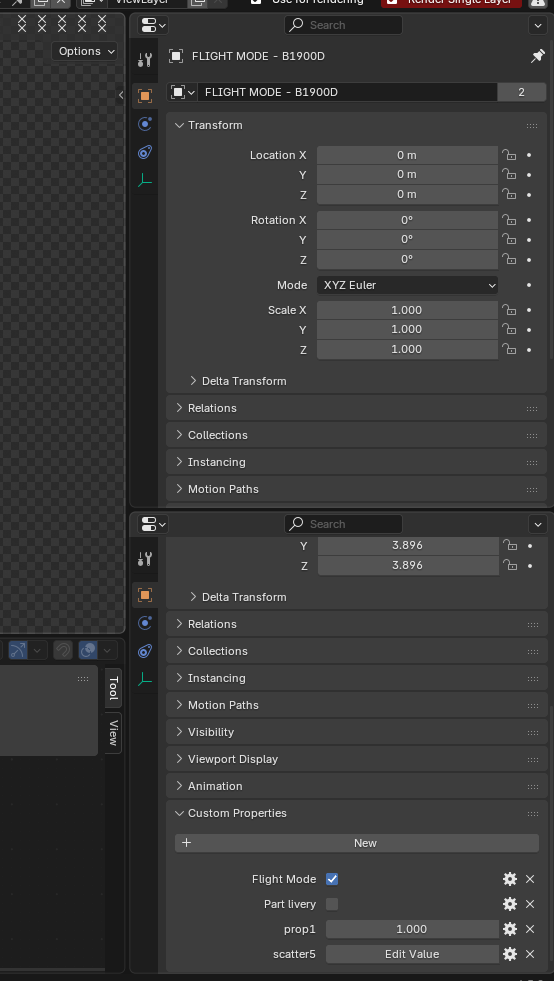The height and width of the screenshot is (981, 554).
Task: Click the user count button showing 2
Action: coord(521,93)
